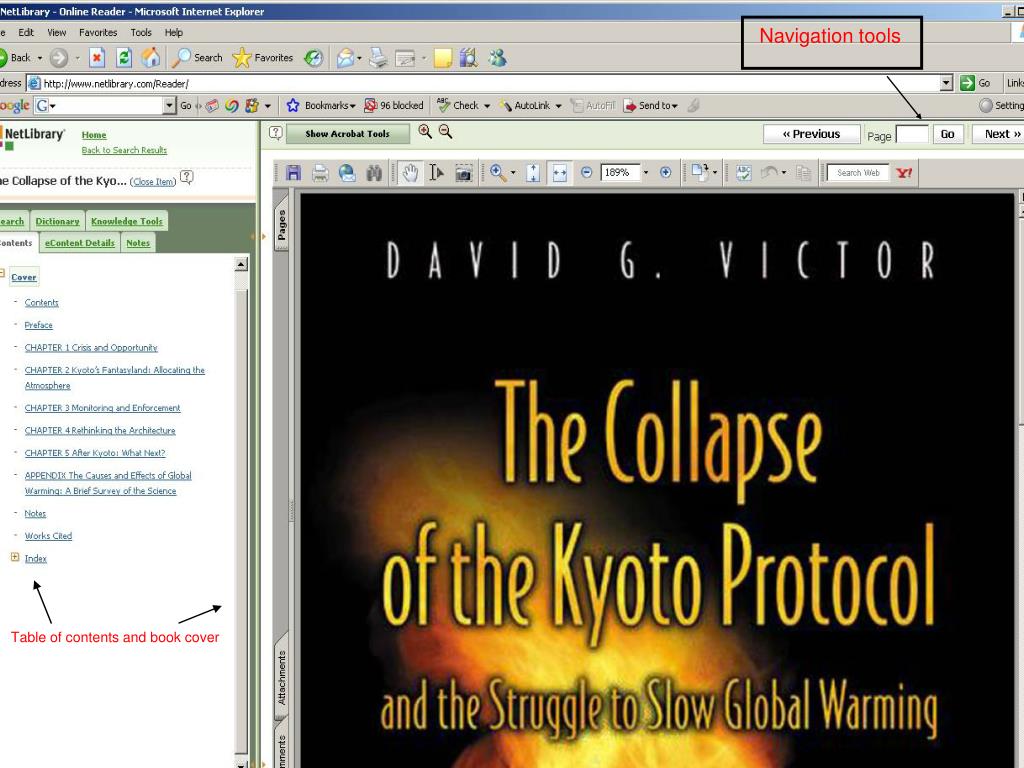Click the IE Stop button
The width and height of the screenshot is (1024, 768).
click(x=97, y=57)
